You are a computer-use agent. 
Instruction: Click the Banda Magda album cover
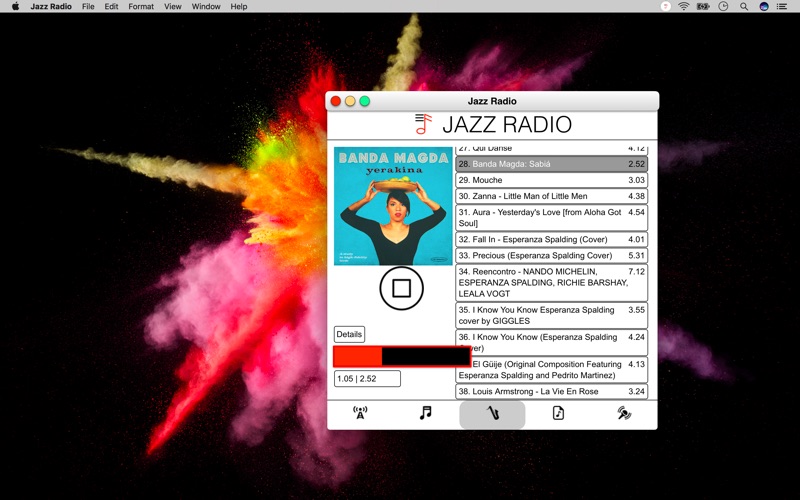(393, 206)
